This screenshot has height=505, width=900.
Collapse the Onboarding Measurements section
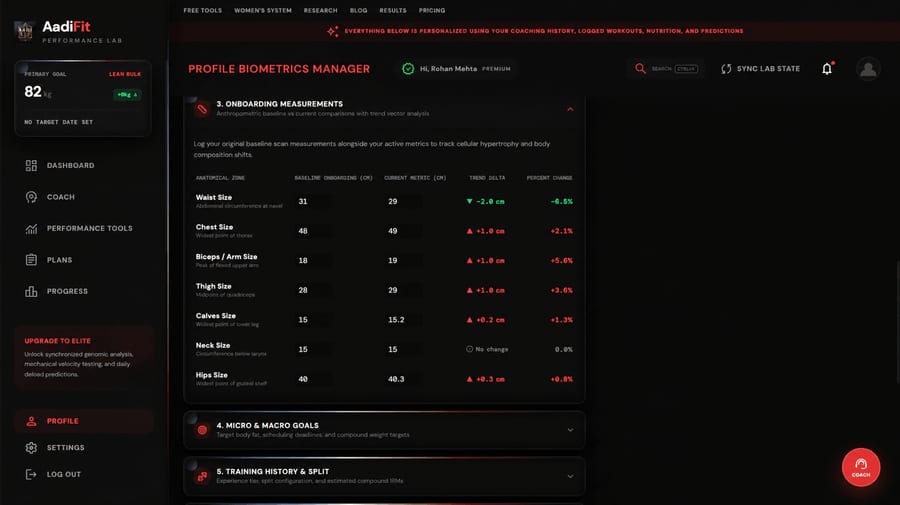click(x=570, y=109)
